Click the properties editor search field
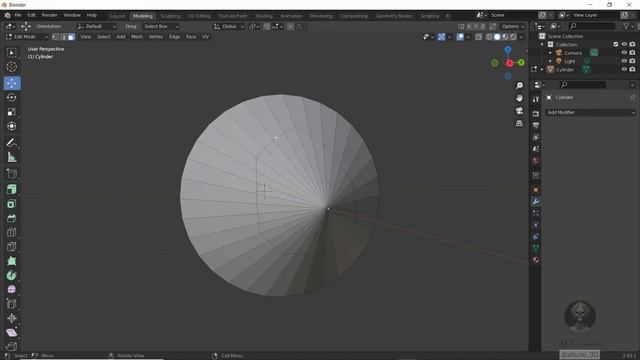This screenshot has height=360, width=640. coord(582,85)
